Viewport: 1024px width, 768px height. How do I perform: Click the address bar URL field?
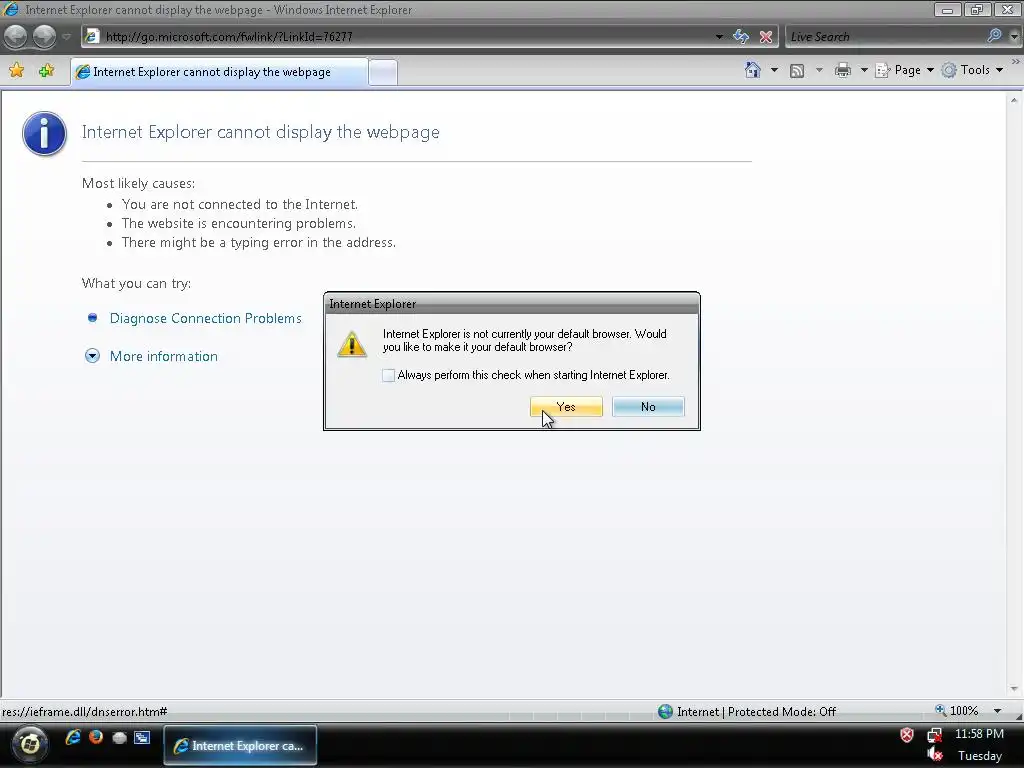coord(405,37)
